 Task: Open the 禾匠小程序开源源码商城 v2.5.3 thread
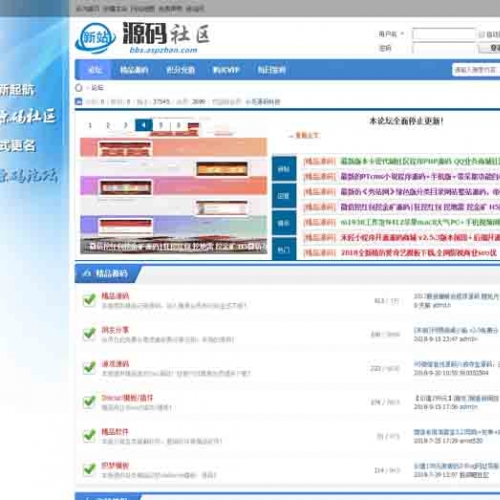[420, 237]
